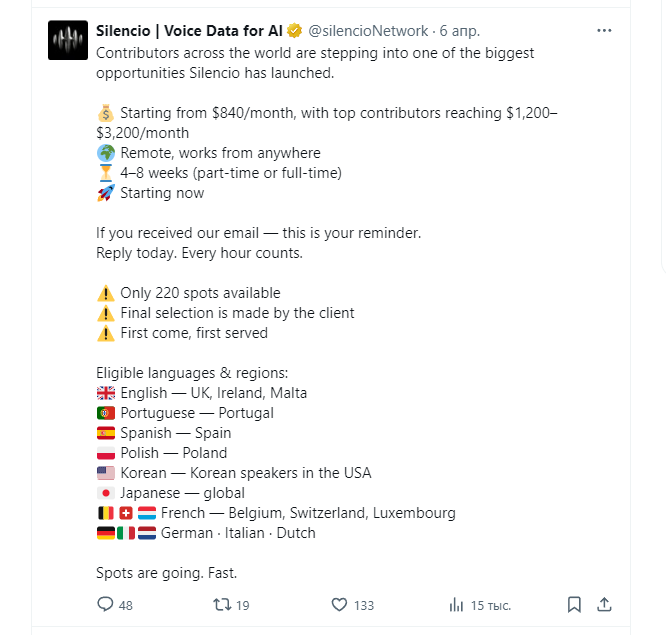Open the three-dot more options menu

[x=604, y=31]
